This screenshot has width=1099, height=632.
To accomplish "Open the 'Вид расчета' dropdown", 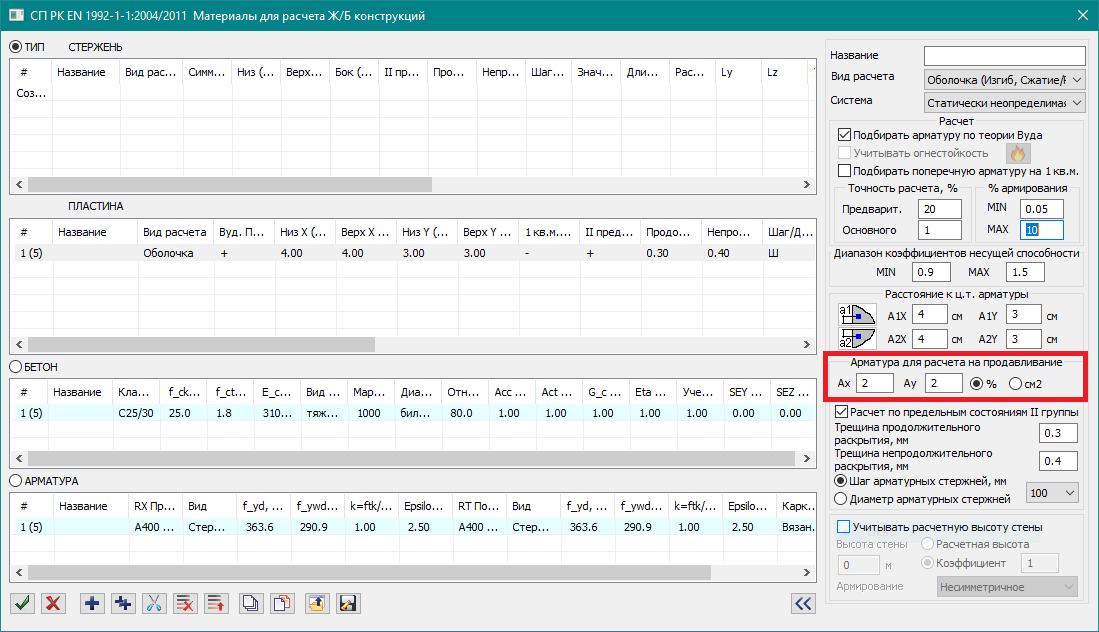I will coord(1004,79).
